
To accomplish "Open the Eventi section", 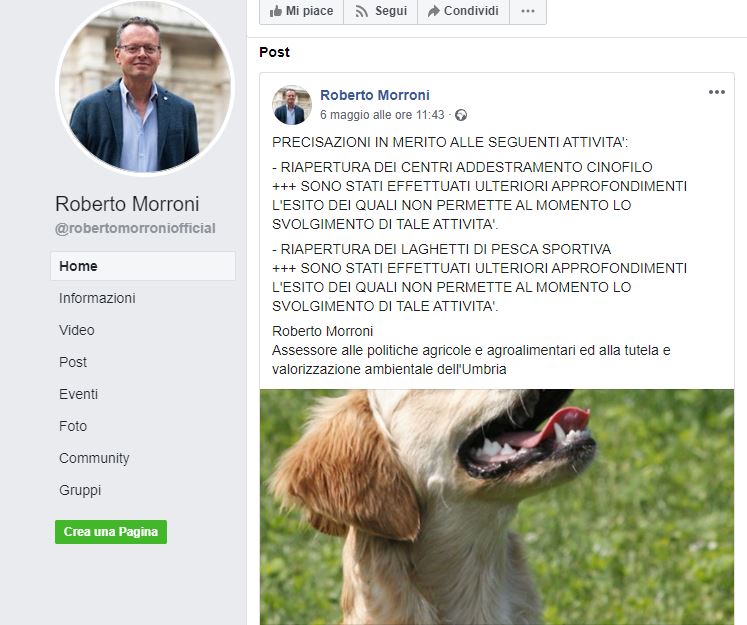I will tap(79, 394).
